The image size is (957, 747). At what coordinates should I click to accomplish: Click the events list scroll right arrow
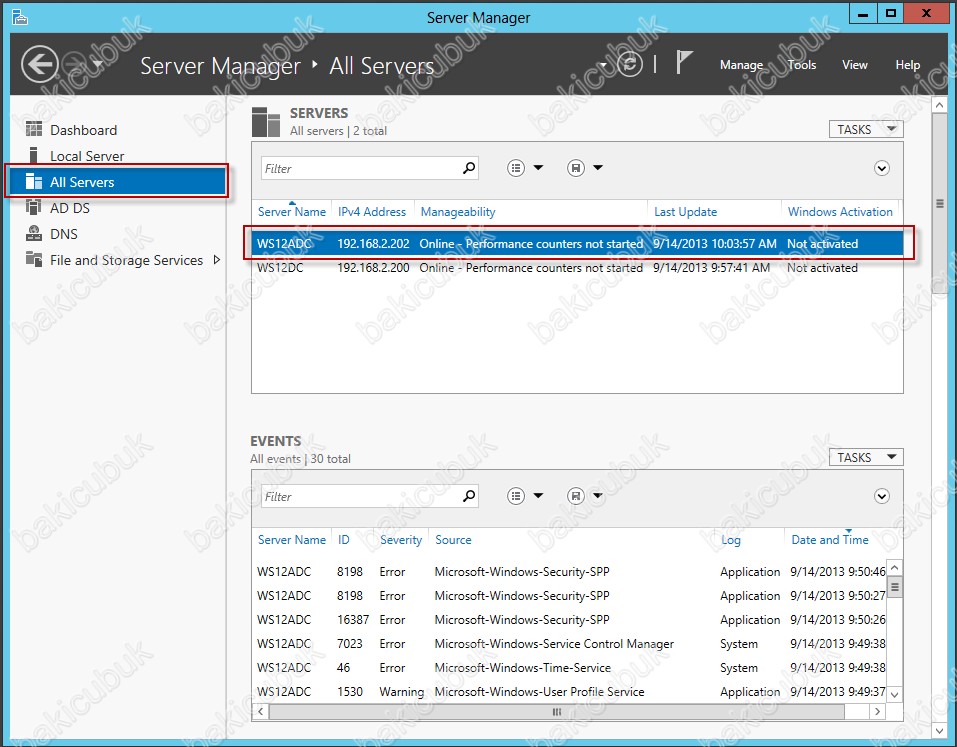click(x=877, y=712)
